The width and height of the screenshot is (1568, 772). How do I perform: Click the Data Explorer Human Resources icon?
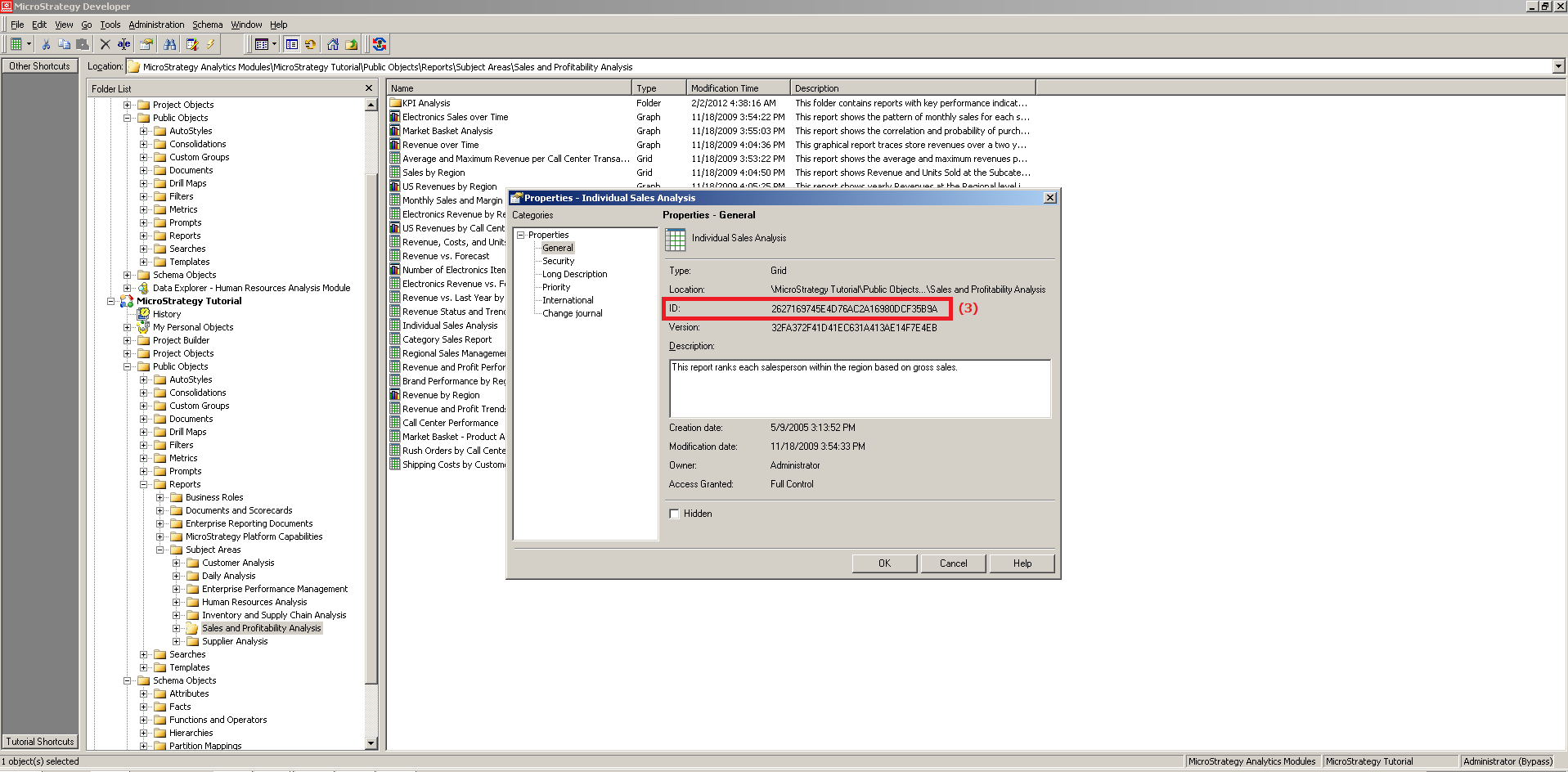pos(143,288)
